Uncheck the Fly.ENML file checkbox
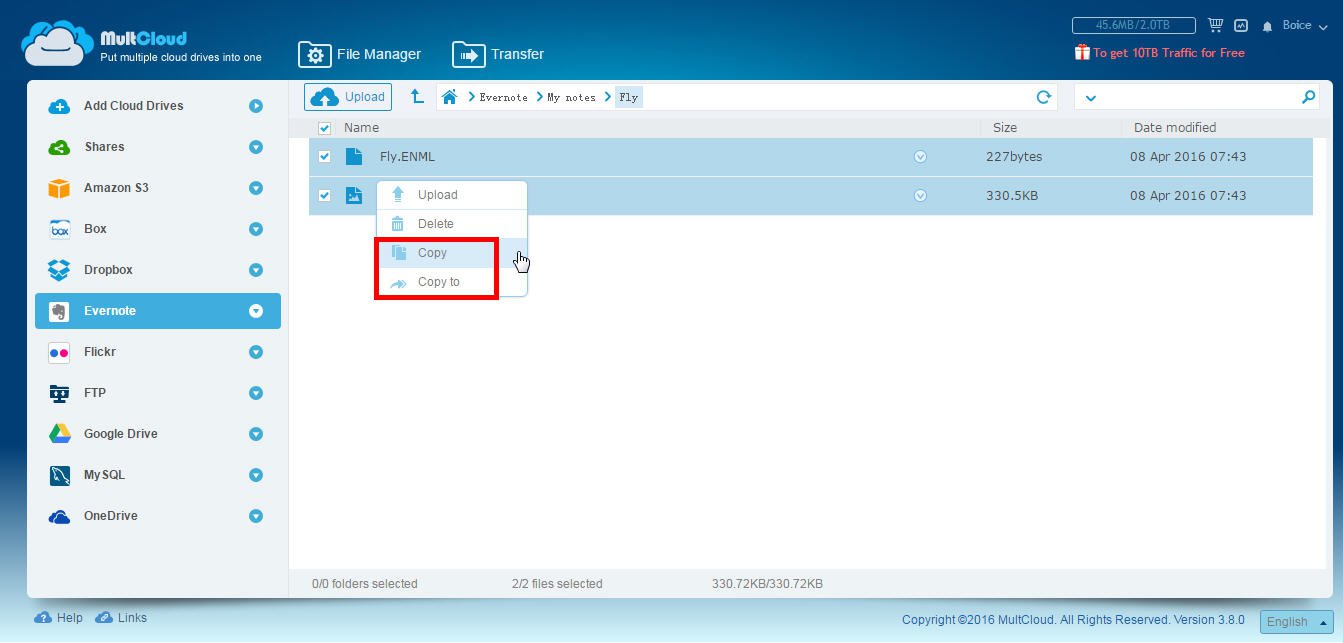 coord(324,157)
